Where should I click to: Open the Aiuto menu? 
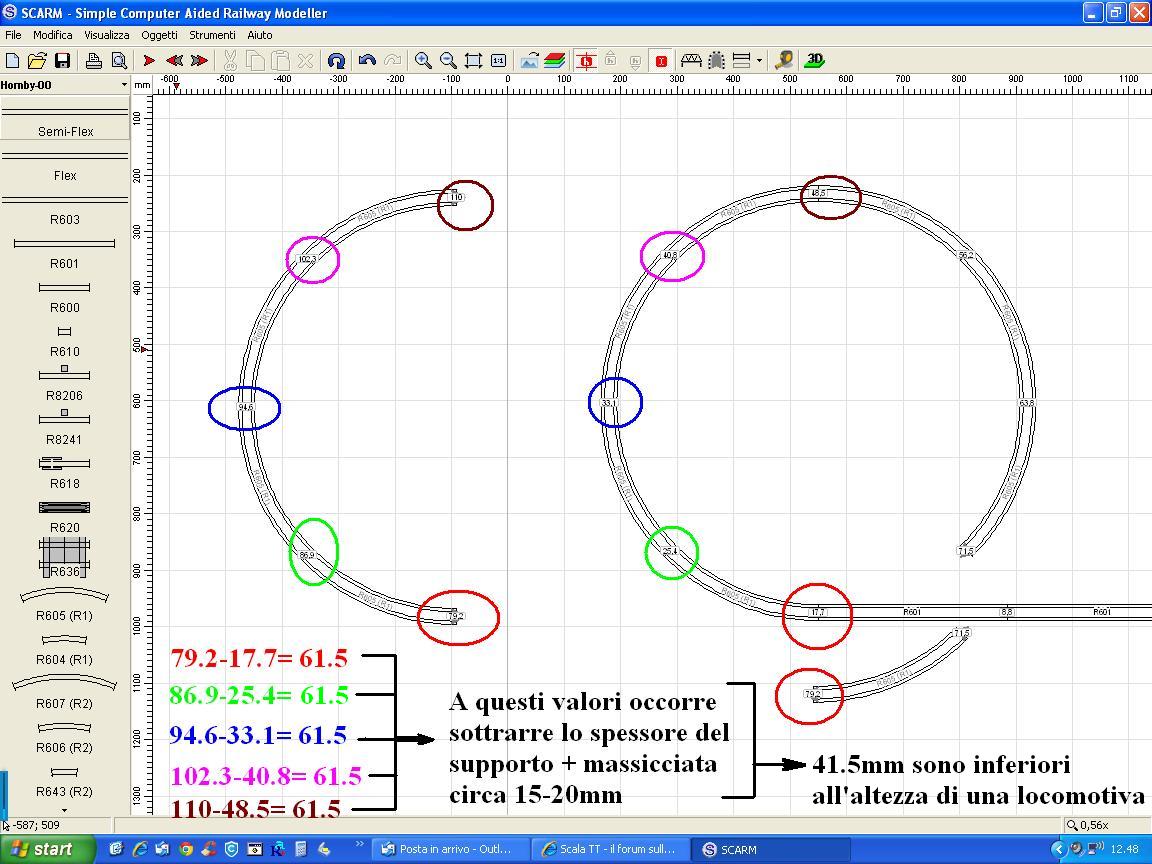click(x=259, y=35)
